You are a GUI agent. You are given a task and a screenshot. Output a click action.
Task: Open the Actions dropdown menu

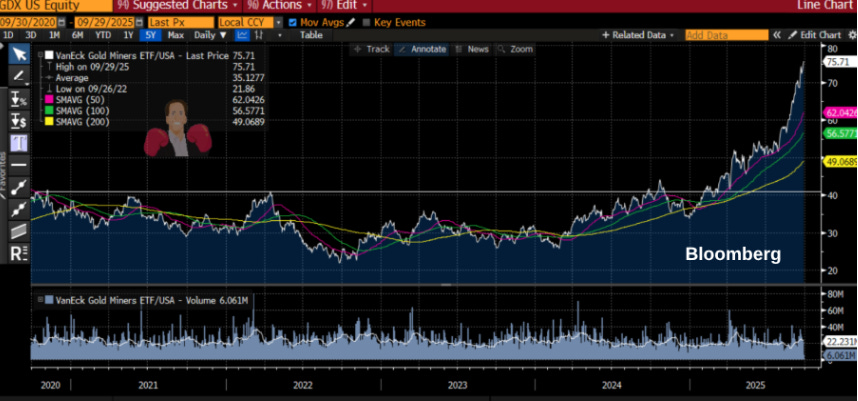point(279,5)
